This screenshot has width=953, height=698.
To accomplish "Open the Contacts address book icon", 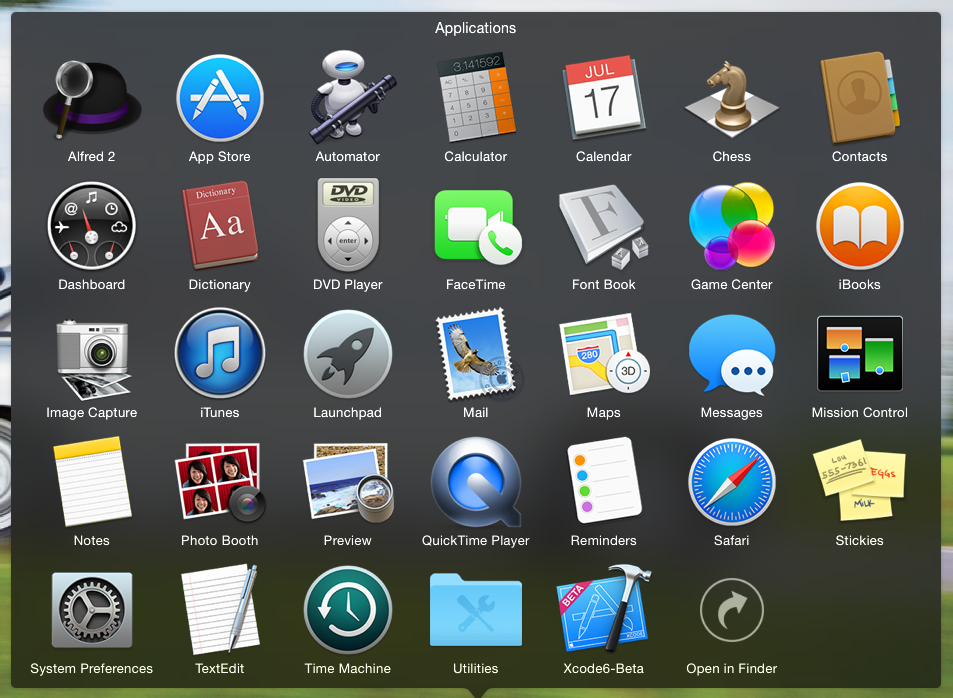I will (859, 98).
